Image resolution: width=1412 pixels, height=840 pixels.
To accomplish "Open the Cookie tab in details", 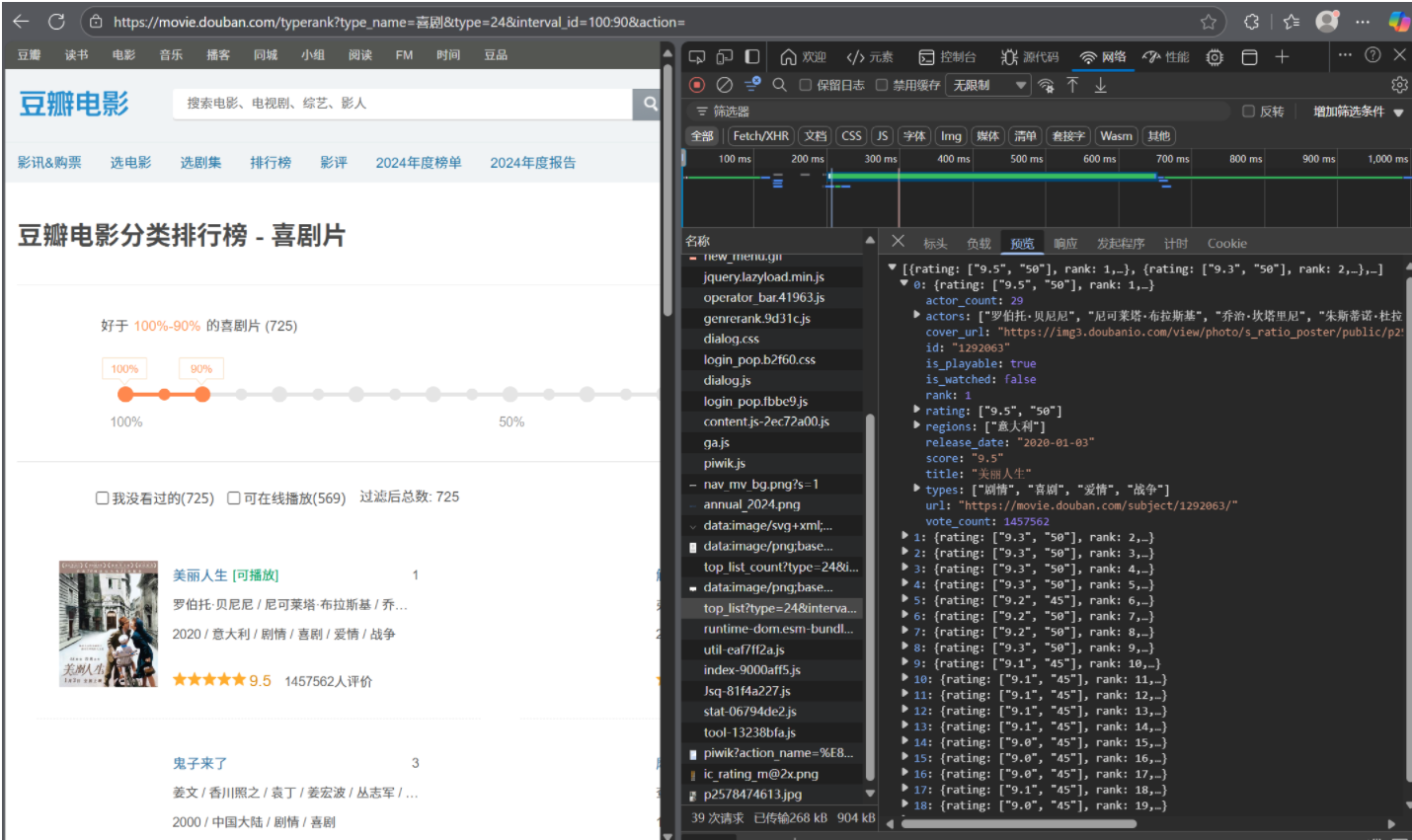I will (x=1226, y=244).
